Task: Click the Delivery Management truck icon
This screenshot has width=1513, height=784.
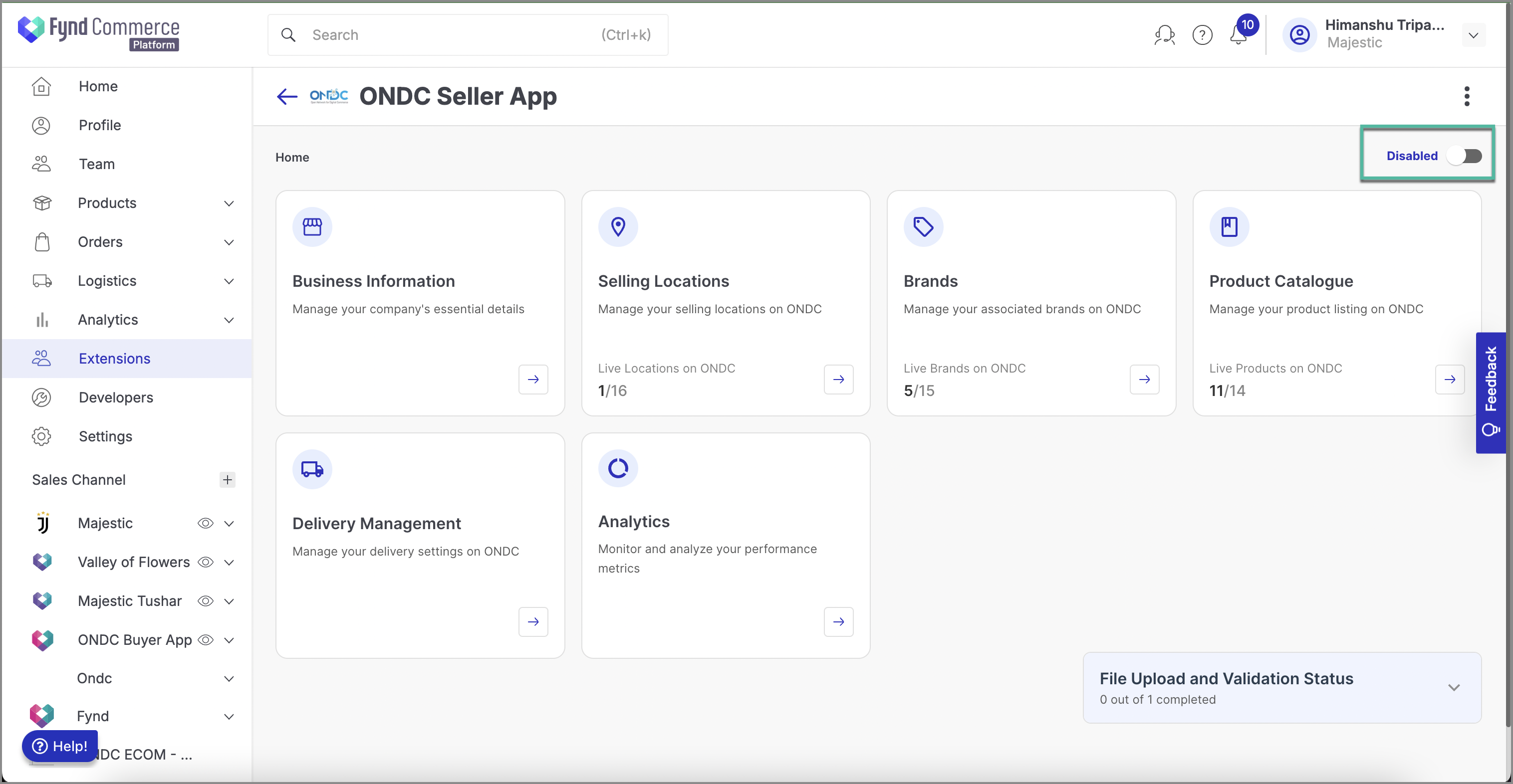Action: tap(312, 469)
